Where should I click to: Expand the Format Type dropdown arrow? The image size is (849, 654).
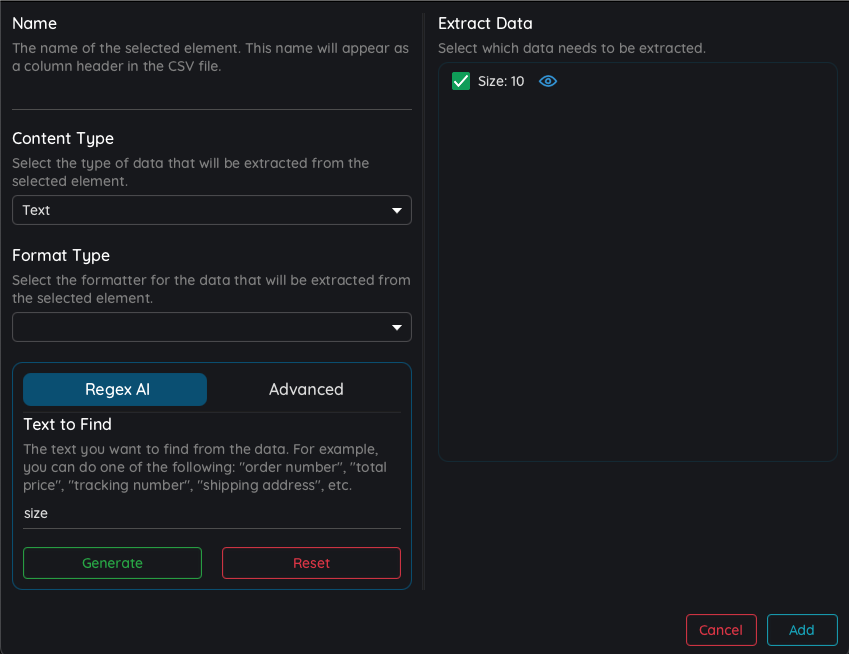click(397, 327)
